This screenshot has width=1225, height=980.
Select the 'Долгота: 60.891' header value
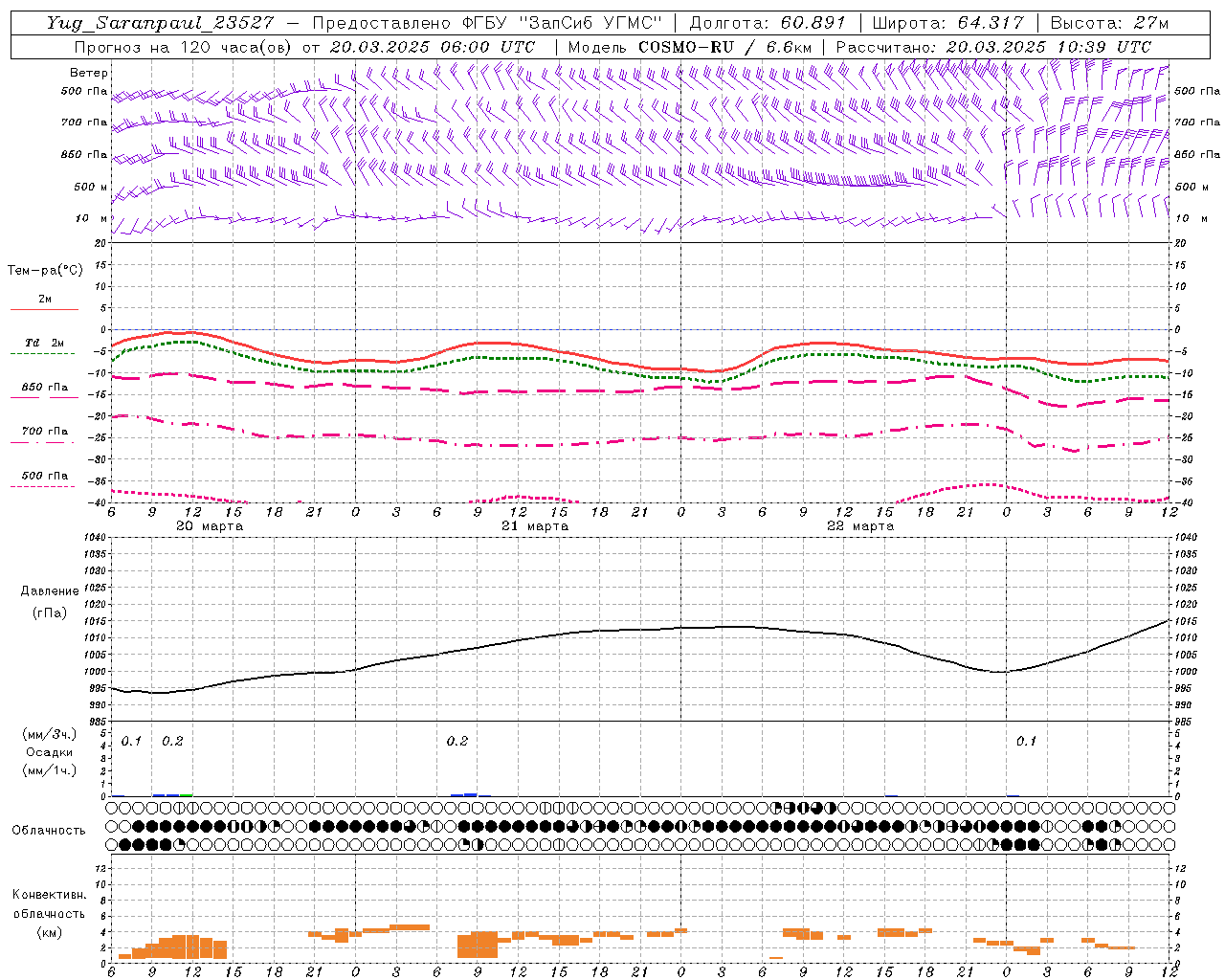point(768,23)
